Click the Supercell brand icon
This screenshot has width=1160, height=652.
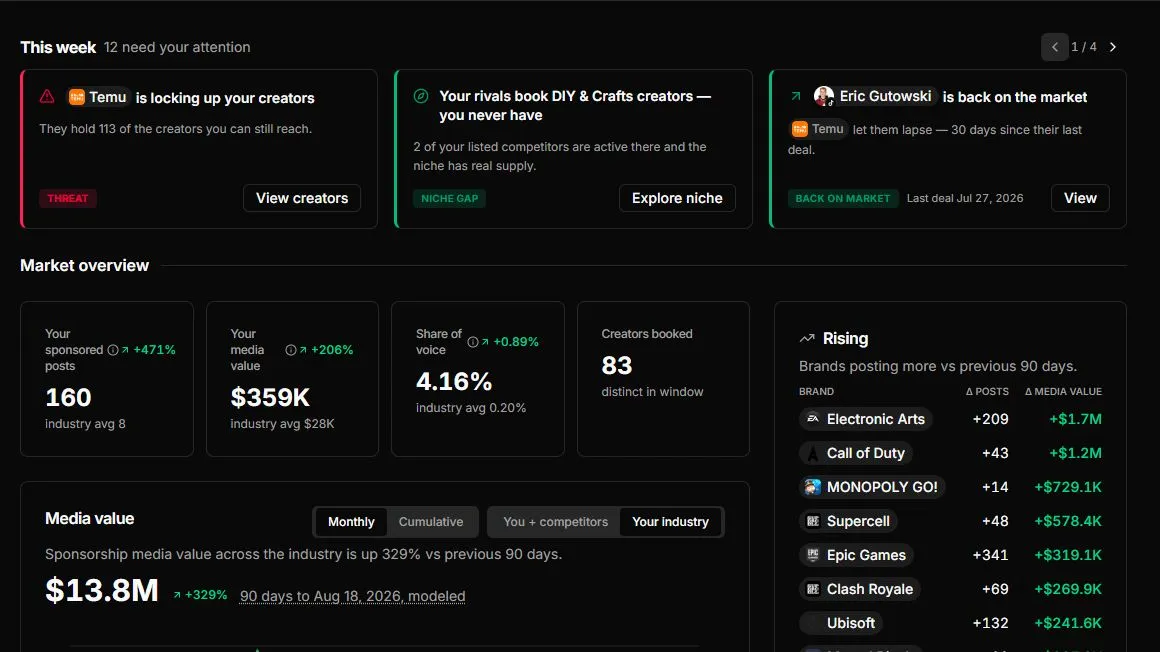coord(813,521)
